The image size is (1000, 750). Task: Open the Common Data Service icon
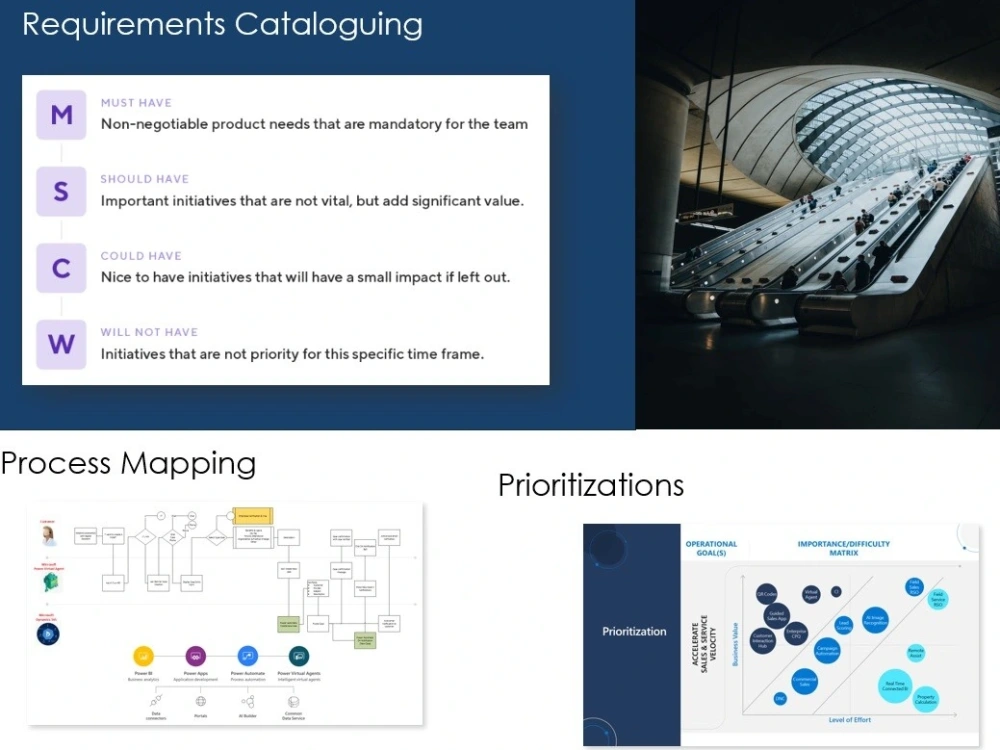[x=293, y=702]
